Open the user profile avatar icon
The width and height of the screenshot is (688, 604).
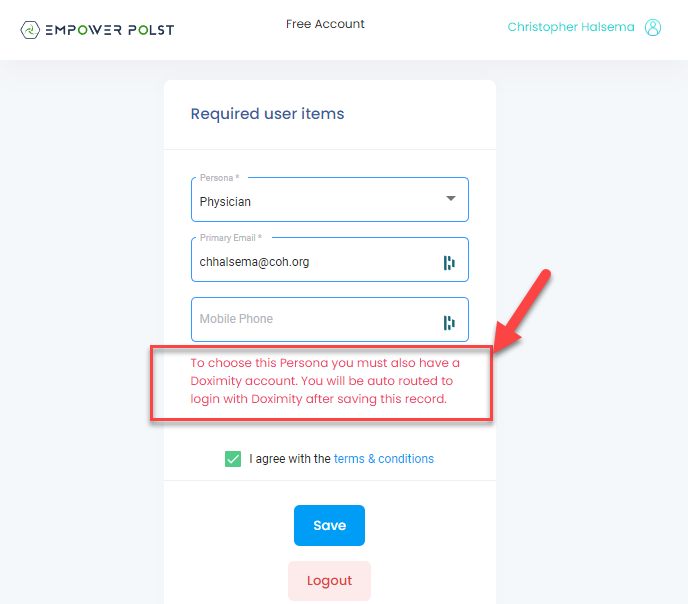[653, 28]
